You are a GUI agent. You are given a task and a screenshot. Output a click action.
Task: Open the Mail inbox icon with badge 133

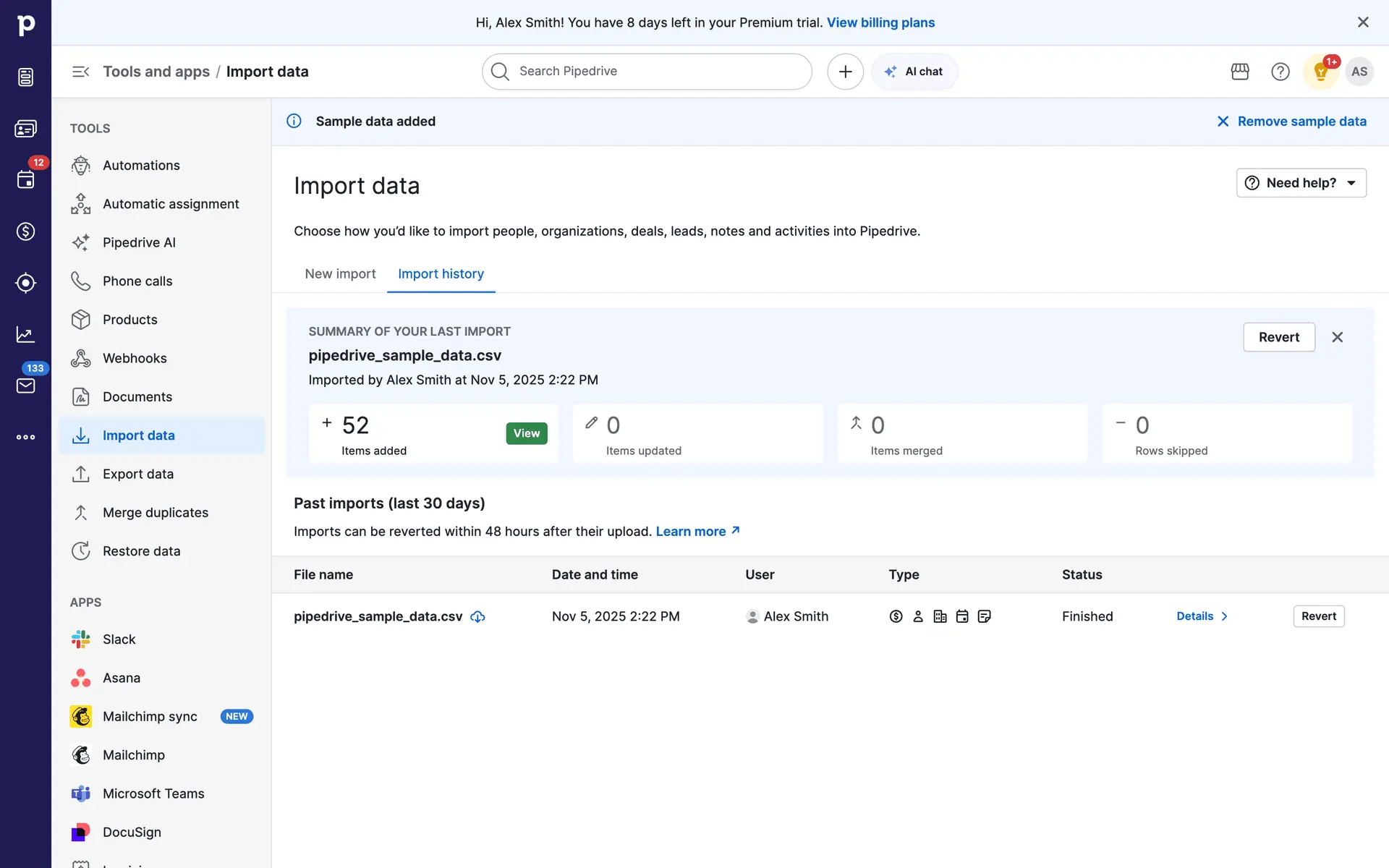point(25,386)
